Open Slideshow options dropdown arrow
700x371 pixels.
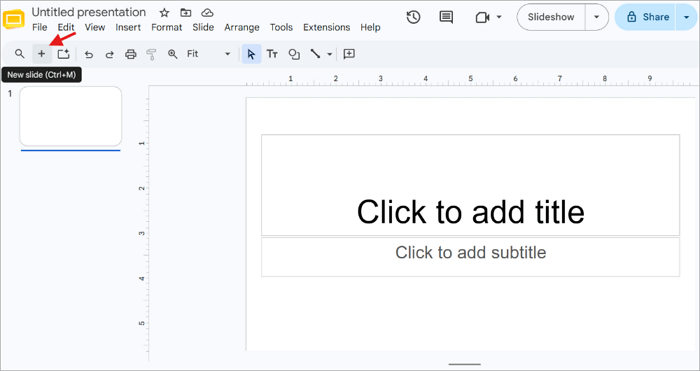596,17
